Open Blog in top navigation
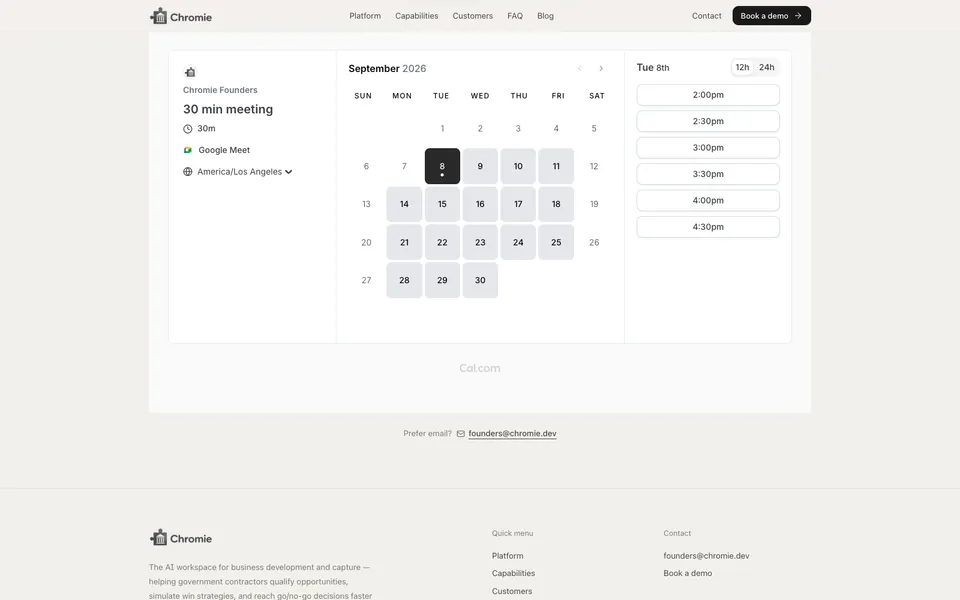Image resolution: width=960 pixels, height=600 pixels. pos(546,16)
